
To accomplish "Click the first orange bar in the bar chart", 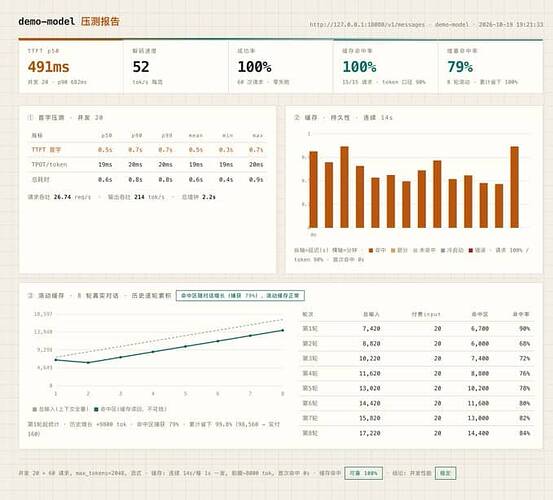I will click(314, 190).
